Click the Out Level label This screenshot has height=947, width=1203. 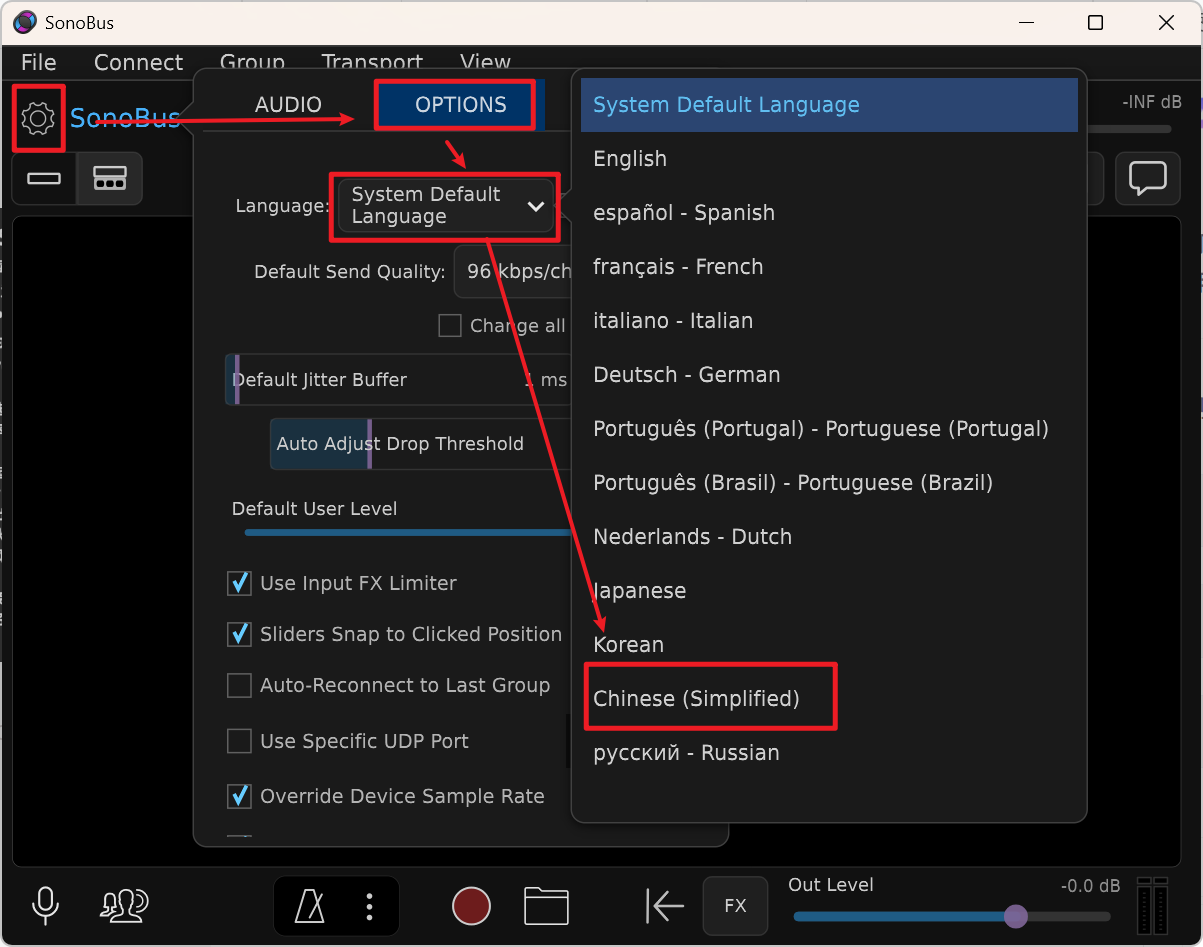[x=831, y=885]
